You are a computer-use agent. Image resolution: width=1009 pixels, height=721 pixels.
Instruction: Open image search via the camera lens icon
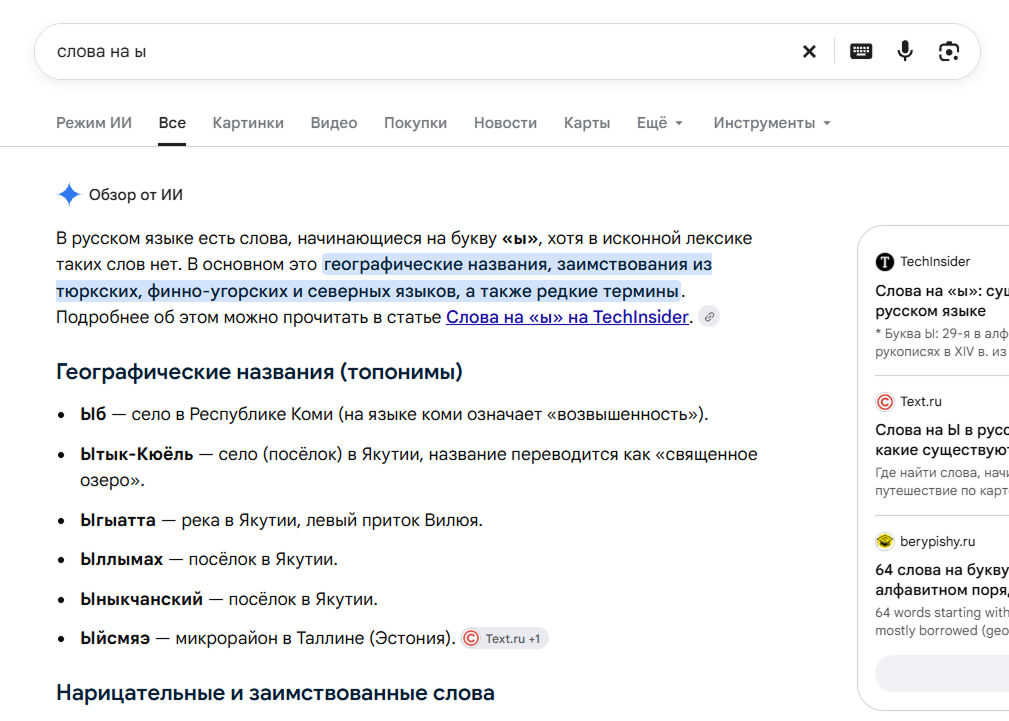(x=949, y=52)
